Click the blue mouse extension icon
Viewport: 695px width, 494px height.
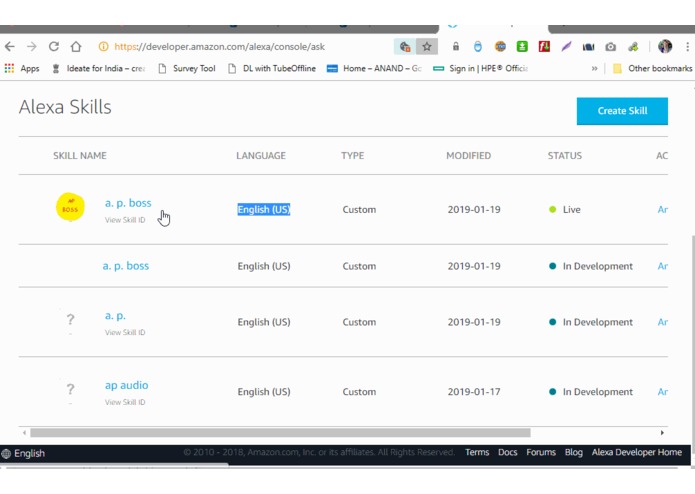pyautogui.click(x=478, y=47)
